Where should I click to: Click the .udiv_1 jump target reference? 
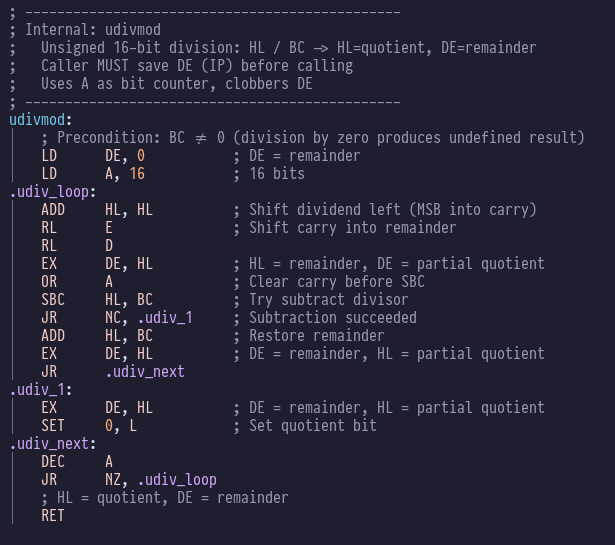(x=165, y=318)
